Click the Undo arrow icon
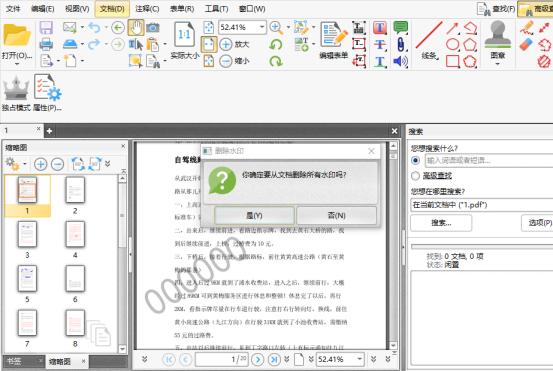Screen dimensions: 553x371 tap(94, 28)
